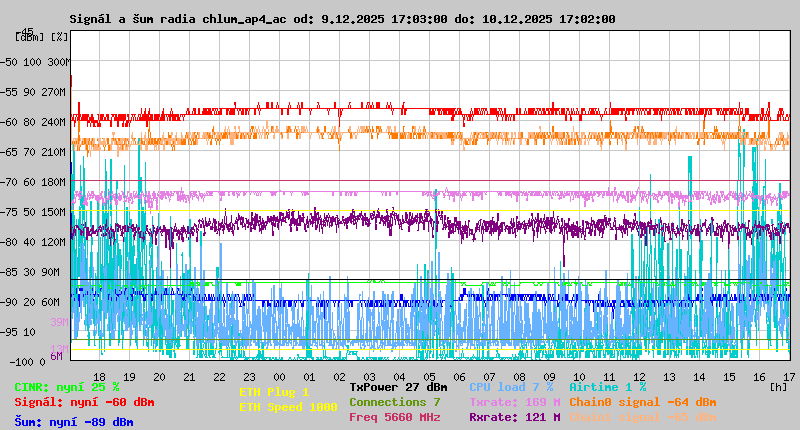Select the Connections 7 legend entry
The width and height of the screenshot is (800, 430).
(x=394, y=402)
